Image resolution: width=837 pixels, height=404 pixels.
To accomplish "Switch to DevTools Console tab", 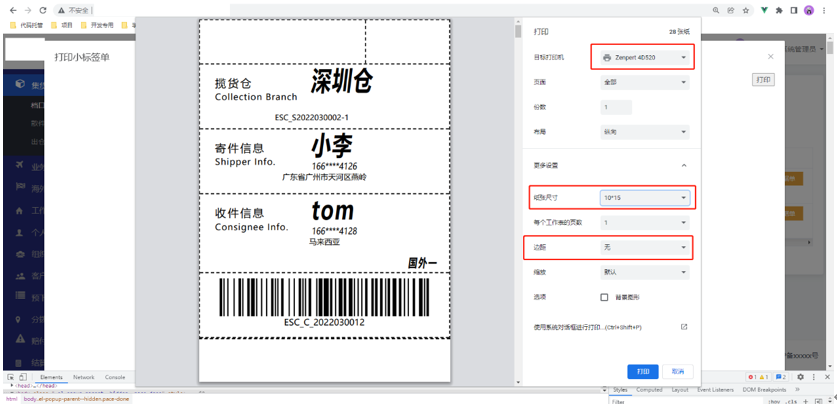I will click(115, 377).
